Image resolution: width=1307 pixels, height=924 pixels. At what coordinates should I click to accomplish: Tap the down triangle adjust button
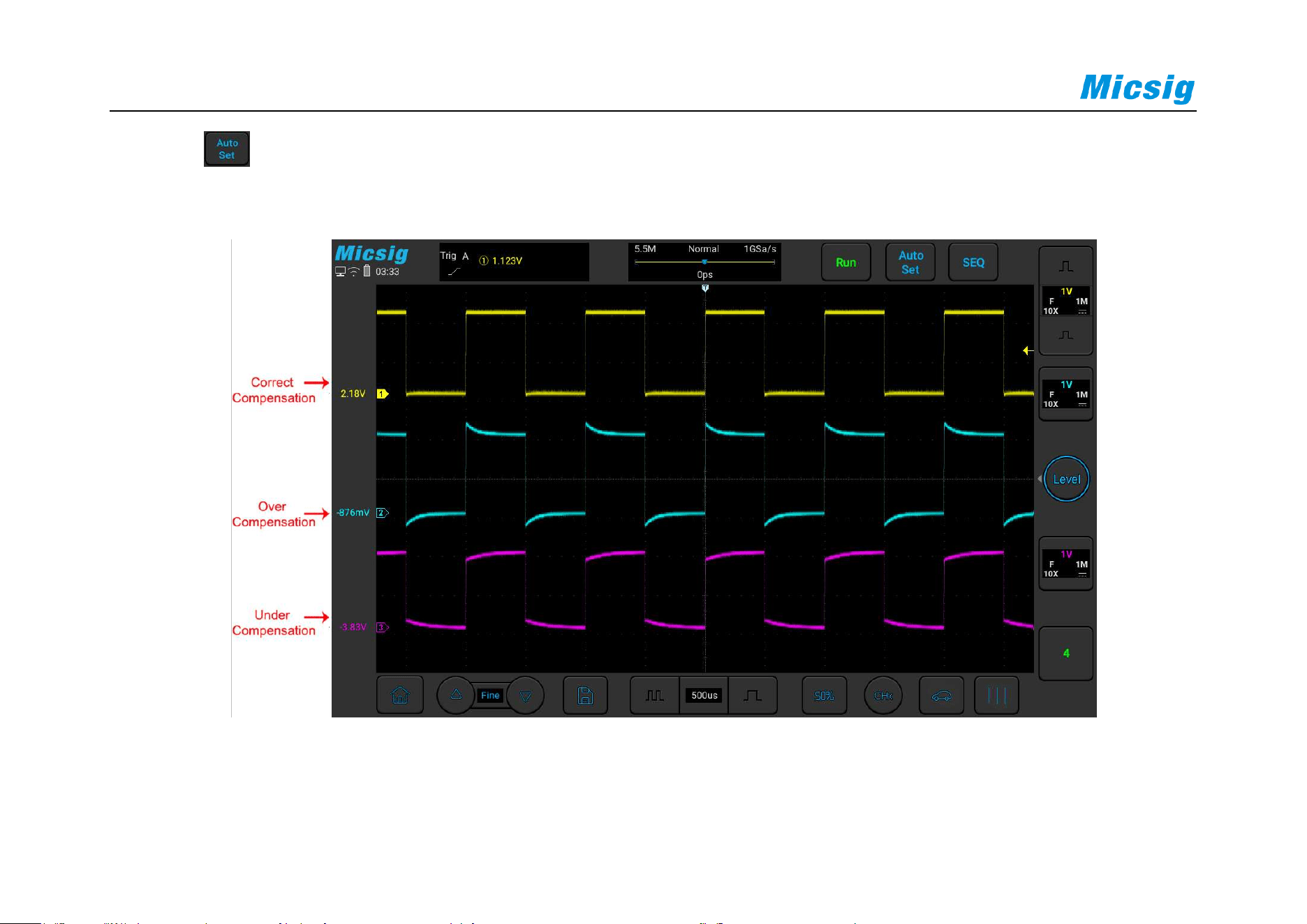tap(526, 695)
